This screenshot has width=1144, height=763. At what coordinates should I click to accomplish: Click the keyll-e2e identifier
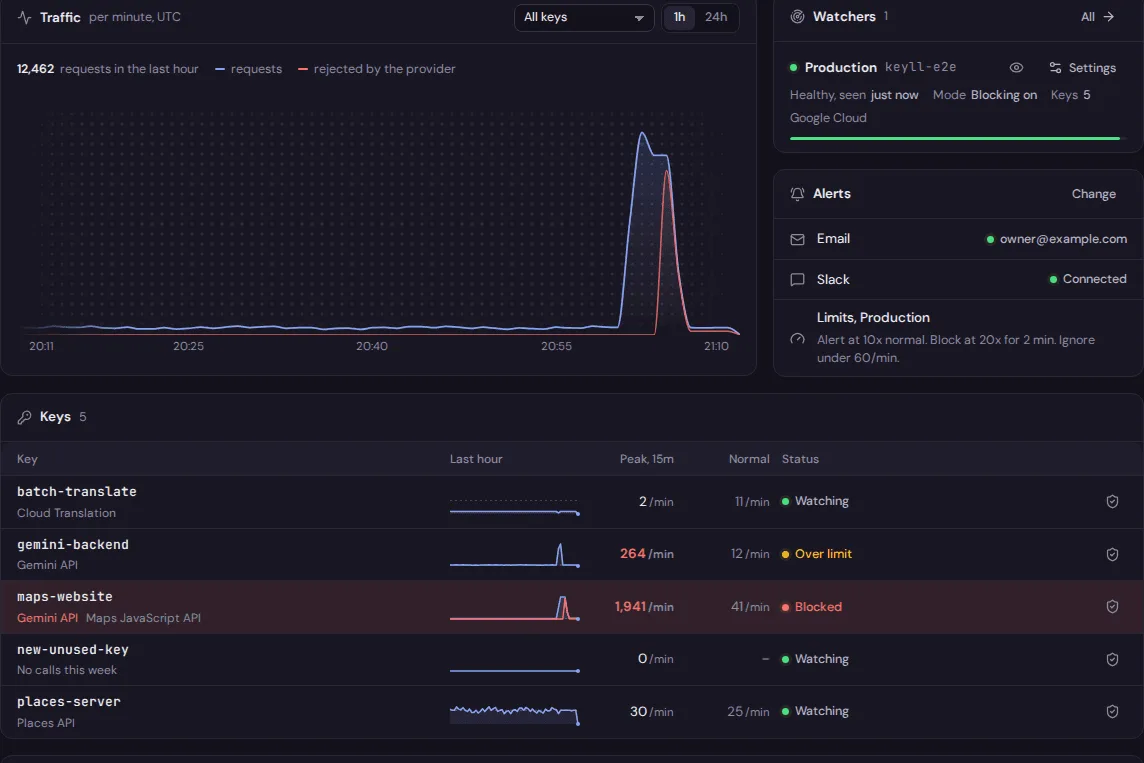[921, 67]
